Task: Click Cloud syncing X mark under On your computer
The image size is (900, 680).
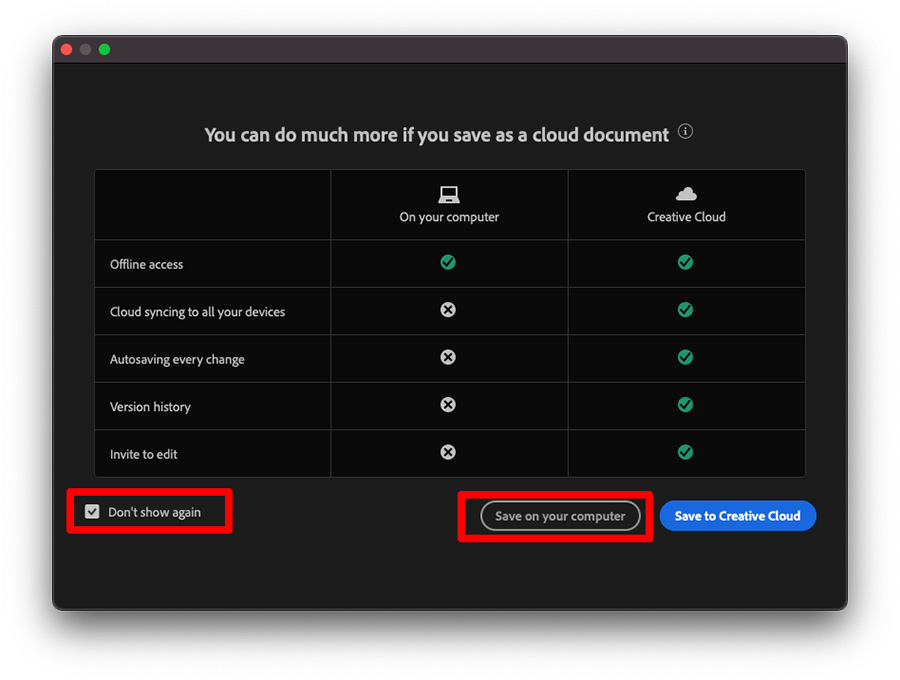Action: pyautogui.click(x=448, y=310)
